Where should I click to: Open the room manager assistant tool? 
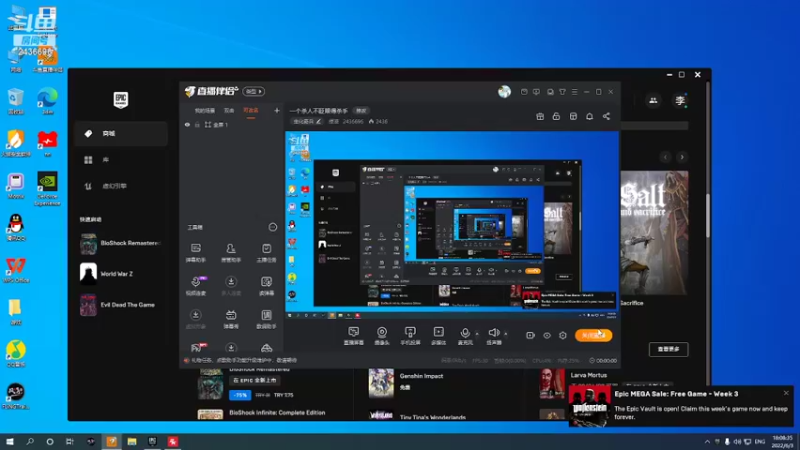pyautogui.click(x=231, y=253)
